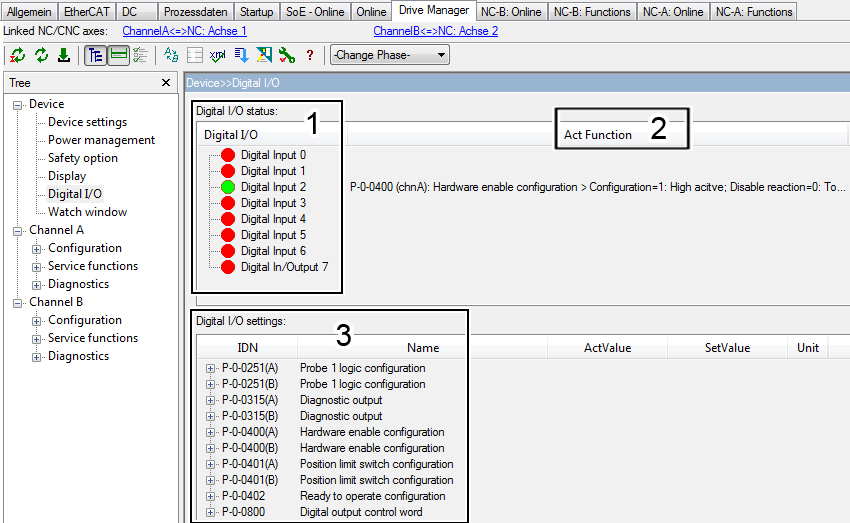
Task: Switch to the NC-A: Functions tab
Action: coord(754,12)
